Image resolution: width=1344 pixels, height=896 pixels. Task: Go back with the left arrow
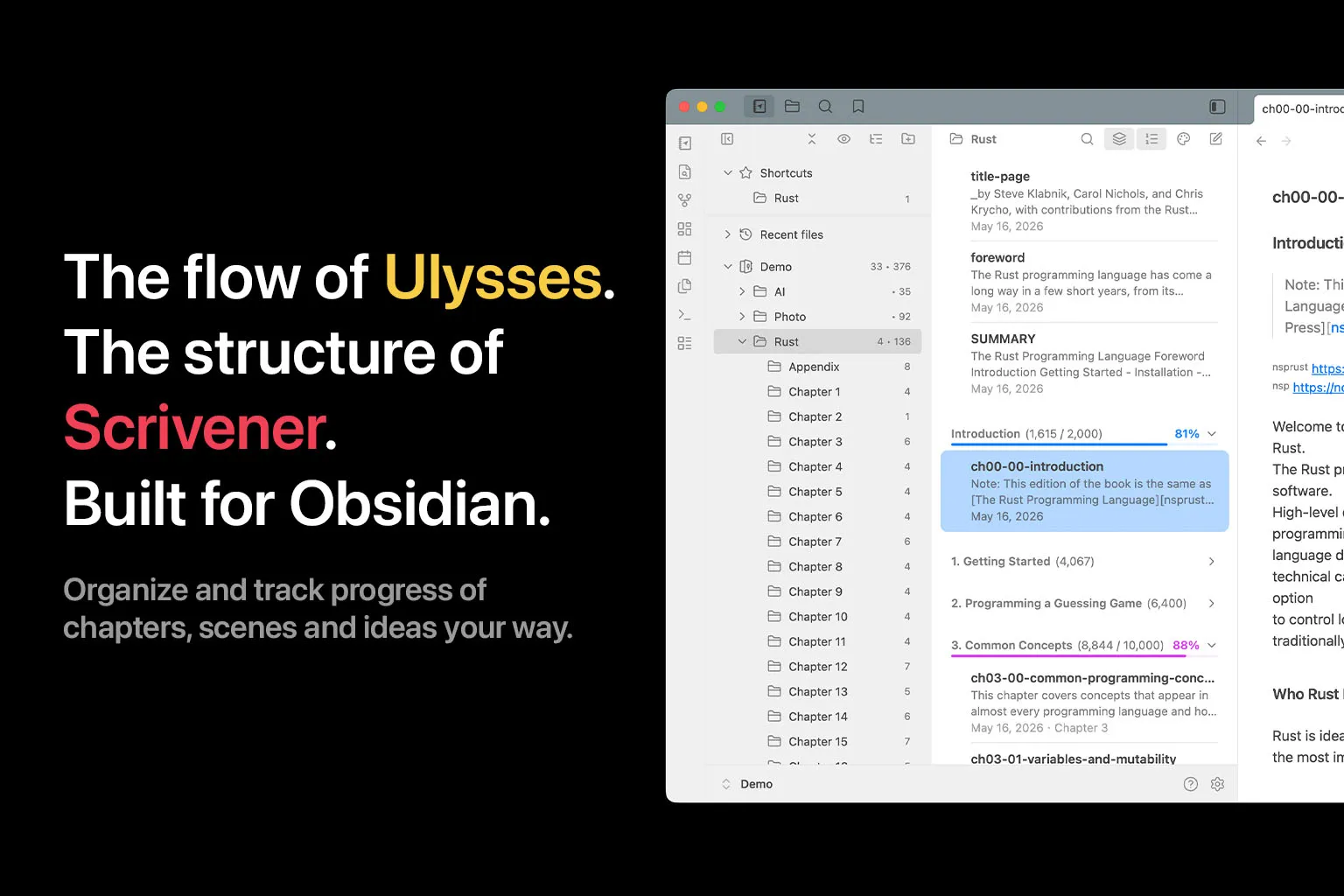pos(1261,141)
